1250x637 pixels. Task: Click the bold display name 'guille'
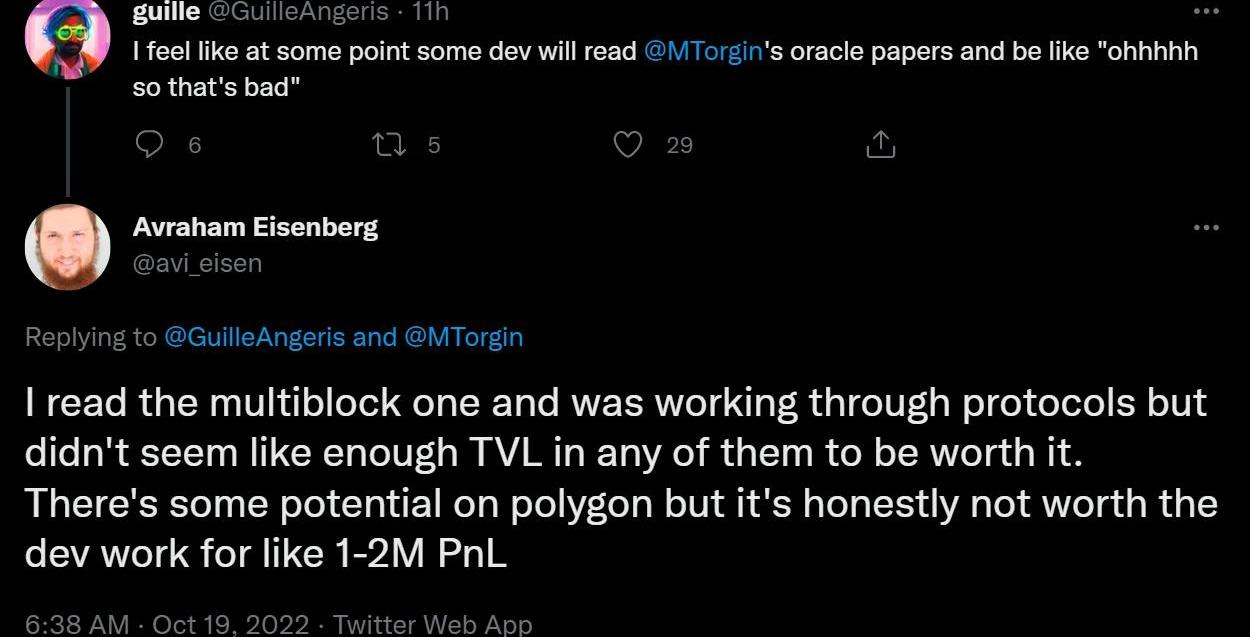(x=165, y=11)
